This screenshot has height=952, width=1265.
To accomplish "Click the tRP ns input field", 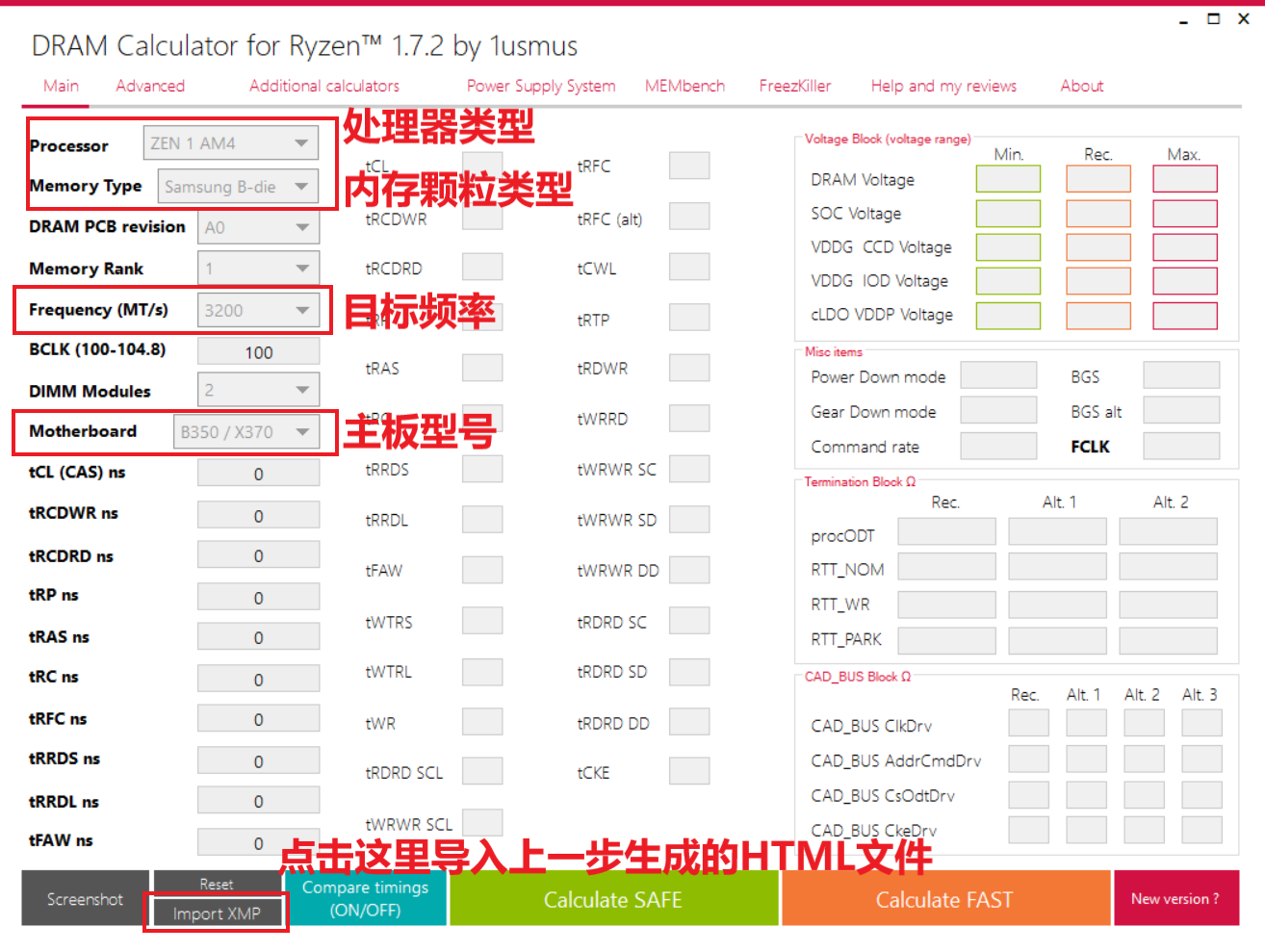I will [x=258, y=597].
